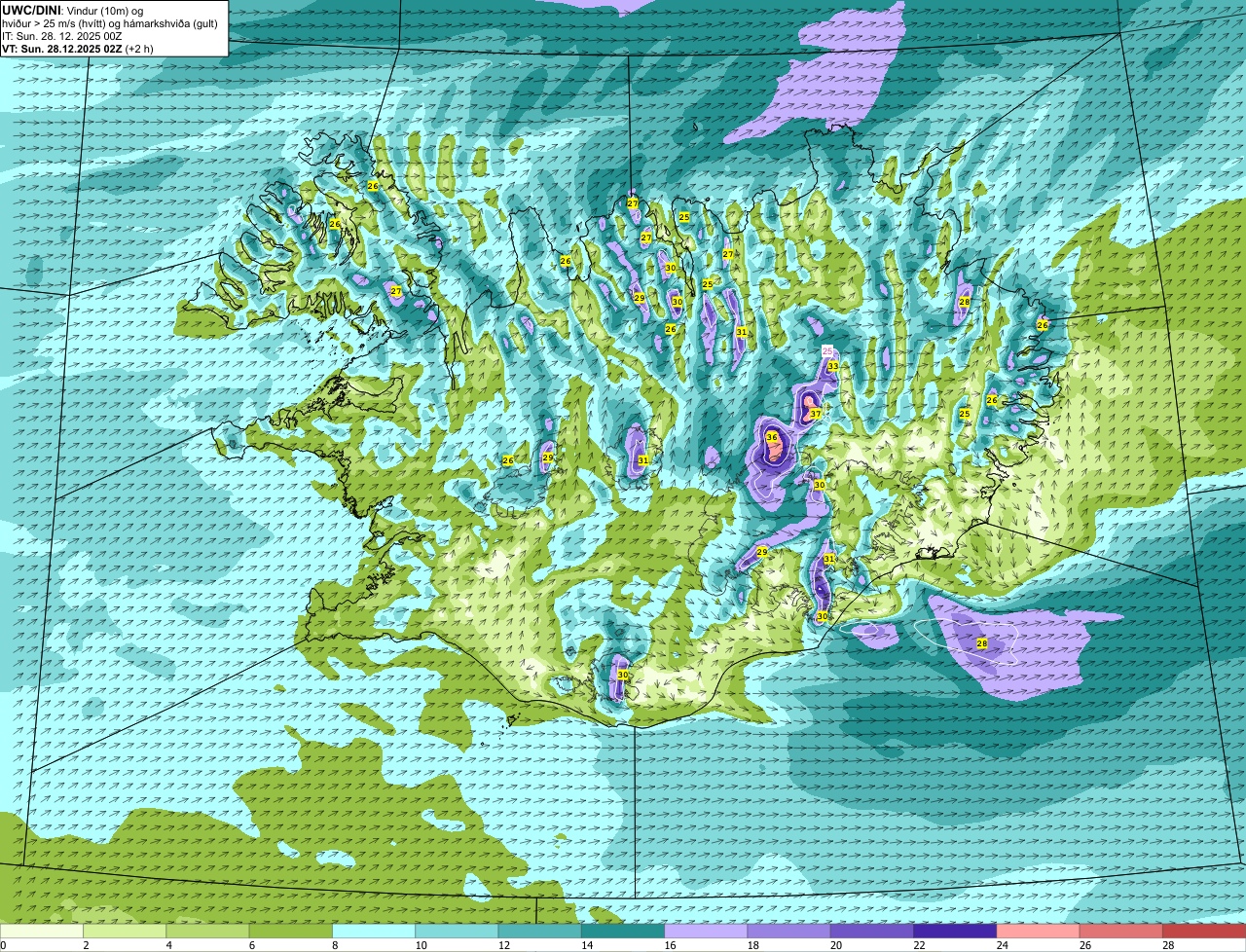The image size is (1246, 952).
Task: Click the "IT: Sun. 28. 12. 2025 00Z" line
Action: coord(62,35)
